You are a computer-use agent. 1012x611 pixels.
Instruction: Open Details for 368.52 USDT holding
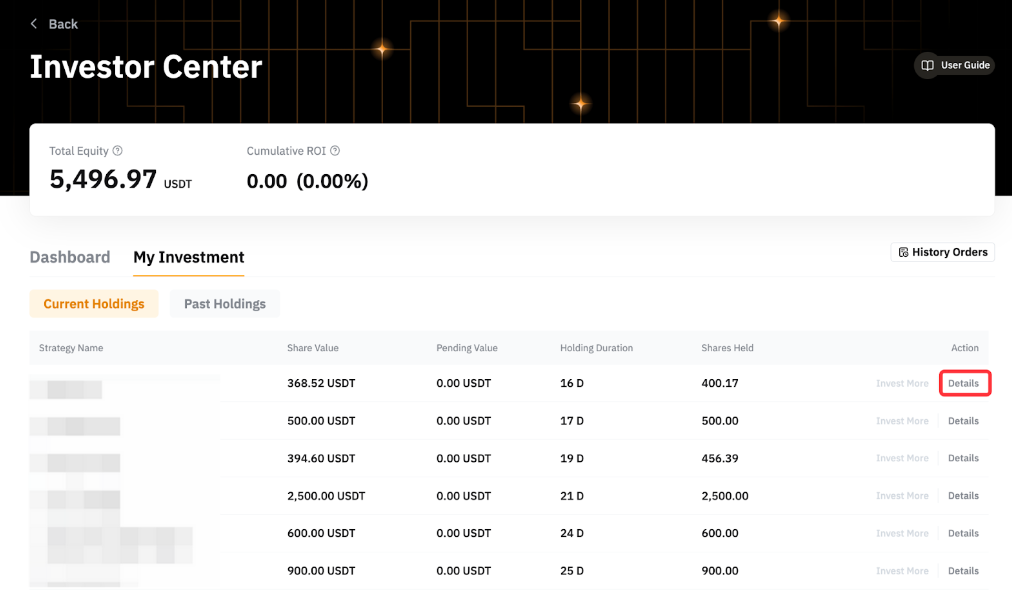[963, 383]
